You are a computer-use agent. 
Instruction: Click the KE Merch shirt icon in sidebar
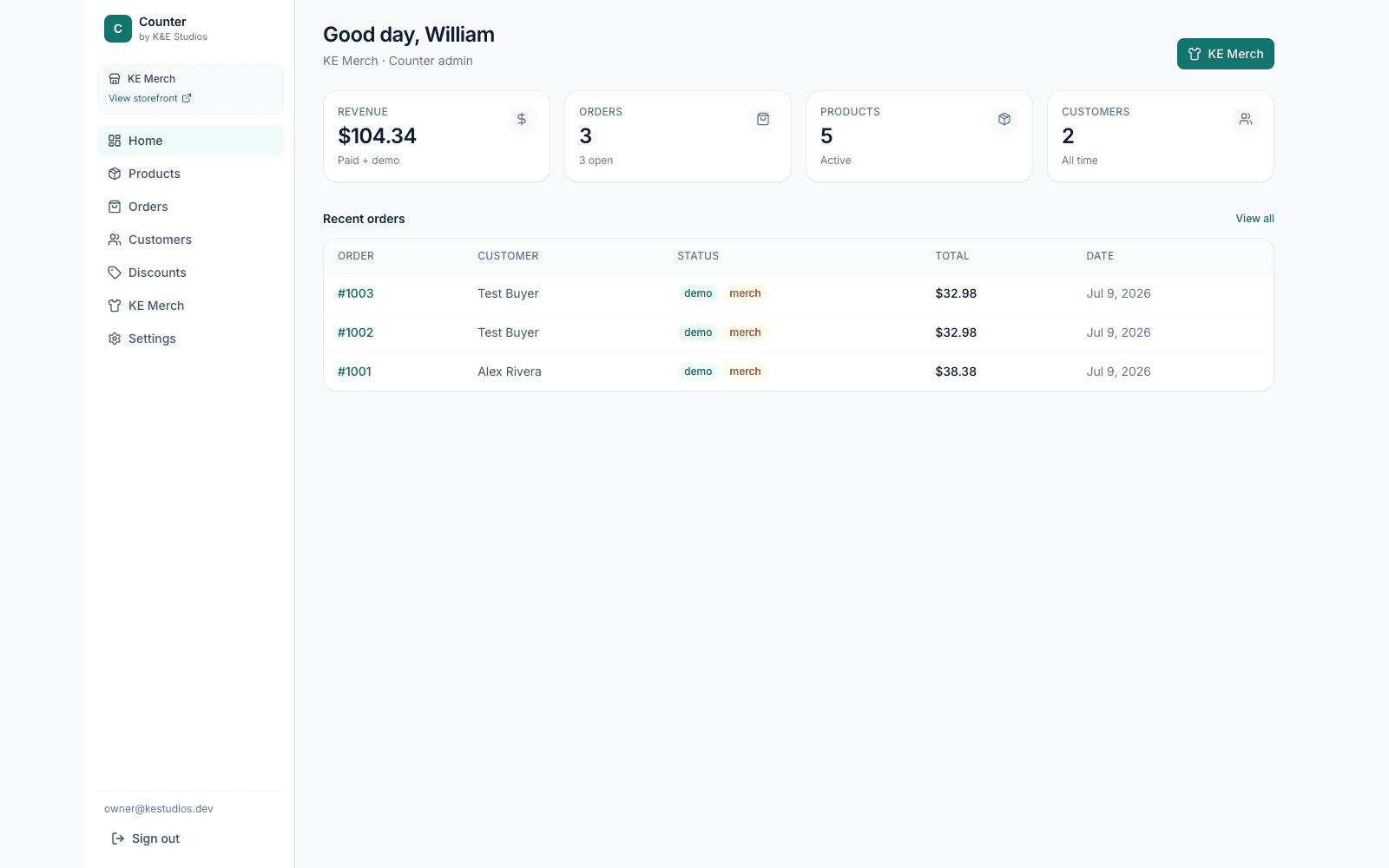click(115, 306)
